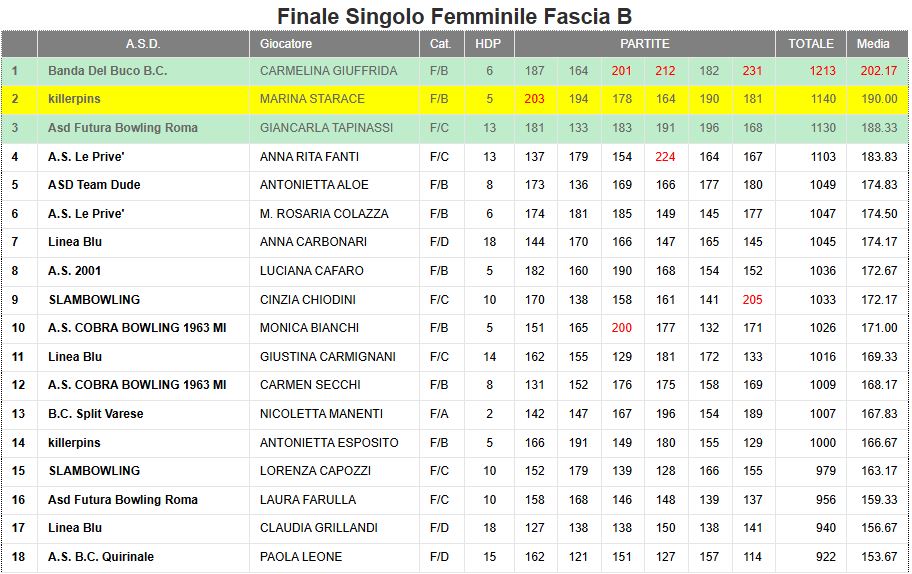Click CARMELINA GIUFFRIDA's 202.17 average
Image resolution: width=912 pixels, height=574 pixels.
point(878,71)
